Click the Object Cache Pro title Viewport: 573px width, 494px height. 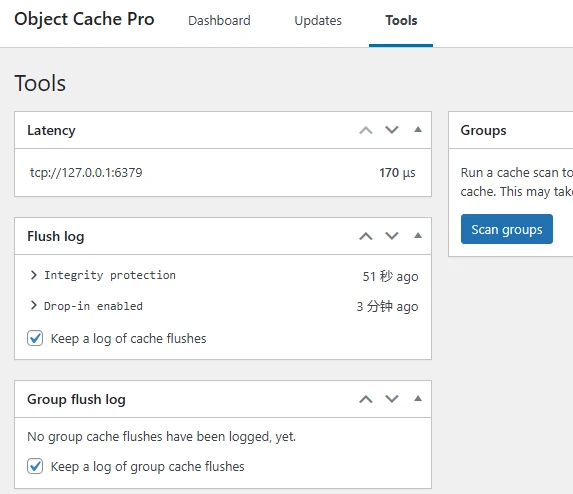(x=84, y=19)
